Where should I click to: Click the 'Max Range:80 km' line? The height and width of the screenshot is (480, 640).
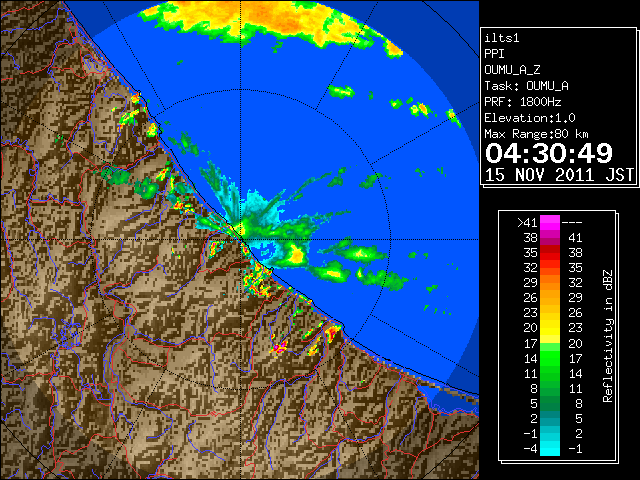[536, 134]
